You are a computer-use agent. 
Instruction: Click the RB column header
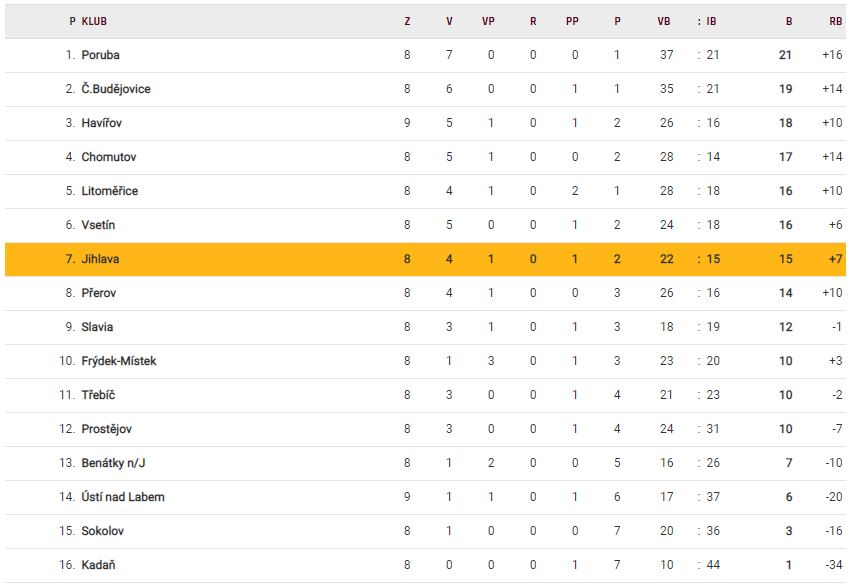(x=835, y=21)
